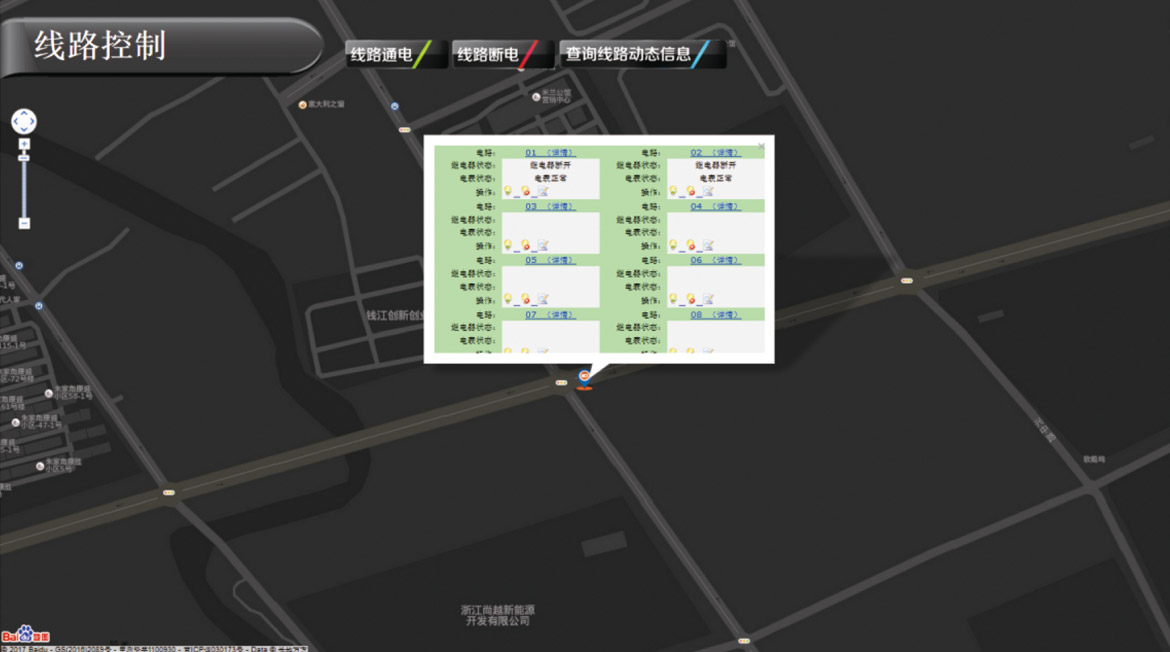Viewport: 1170px width, 652px height.
Task: Click the map zoom out minus button
Action: coord(24,223)
